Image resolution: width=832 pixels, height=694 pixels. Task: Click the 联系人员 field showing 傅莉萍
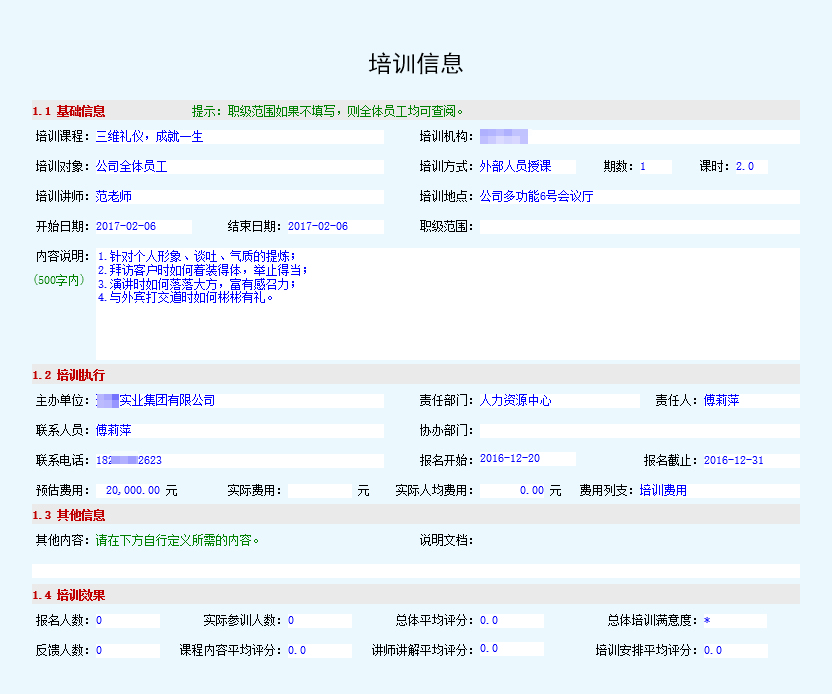pos(239,430)
